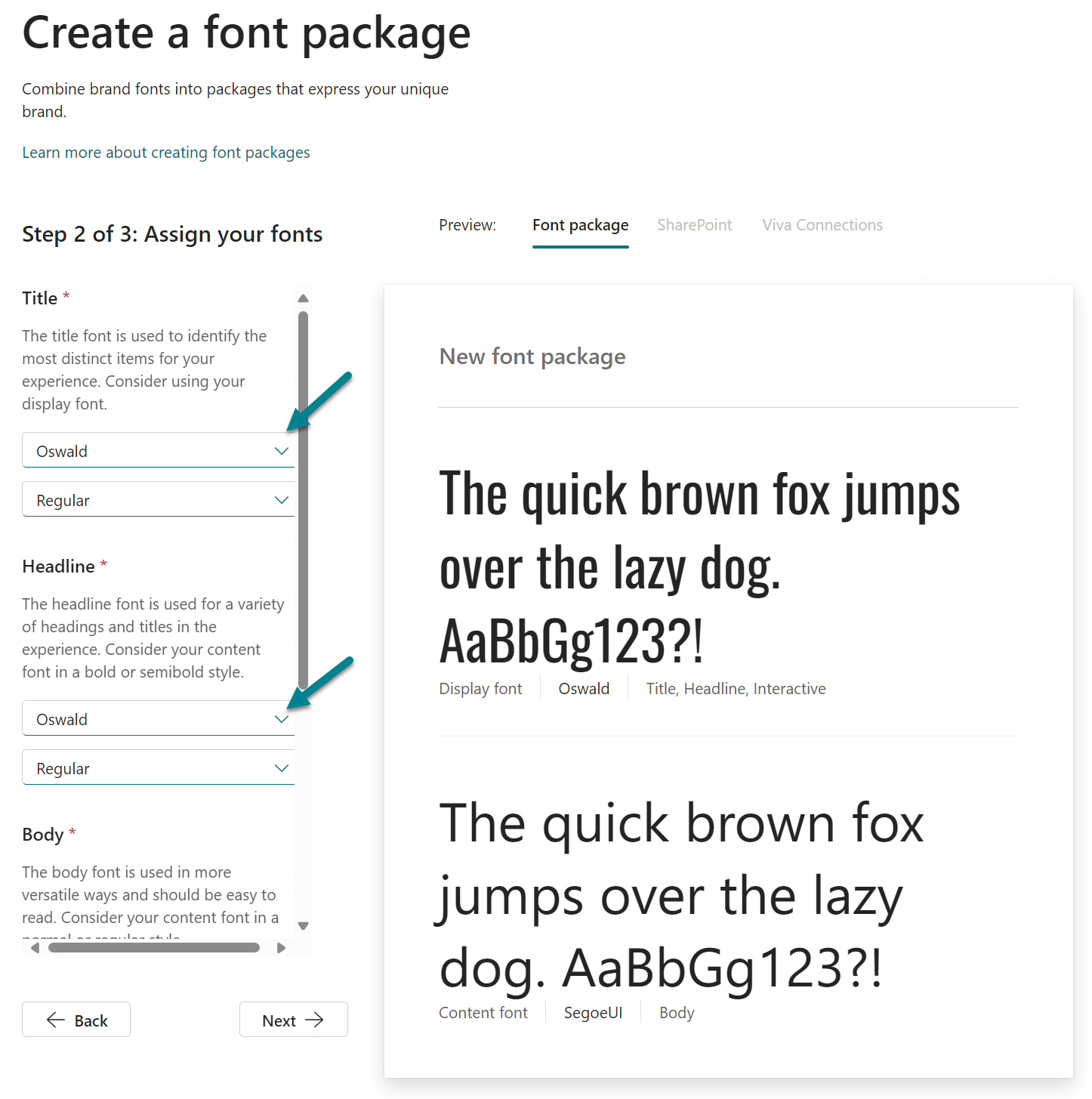Select the Font package preview tab
Viewport: 1092px width, 1099px height.
pos(580,224)
